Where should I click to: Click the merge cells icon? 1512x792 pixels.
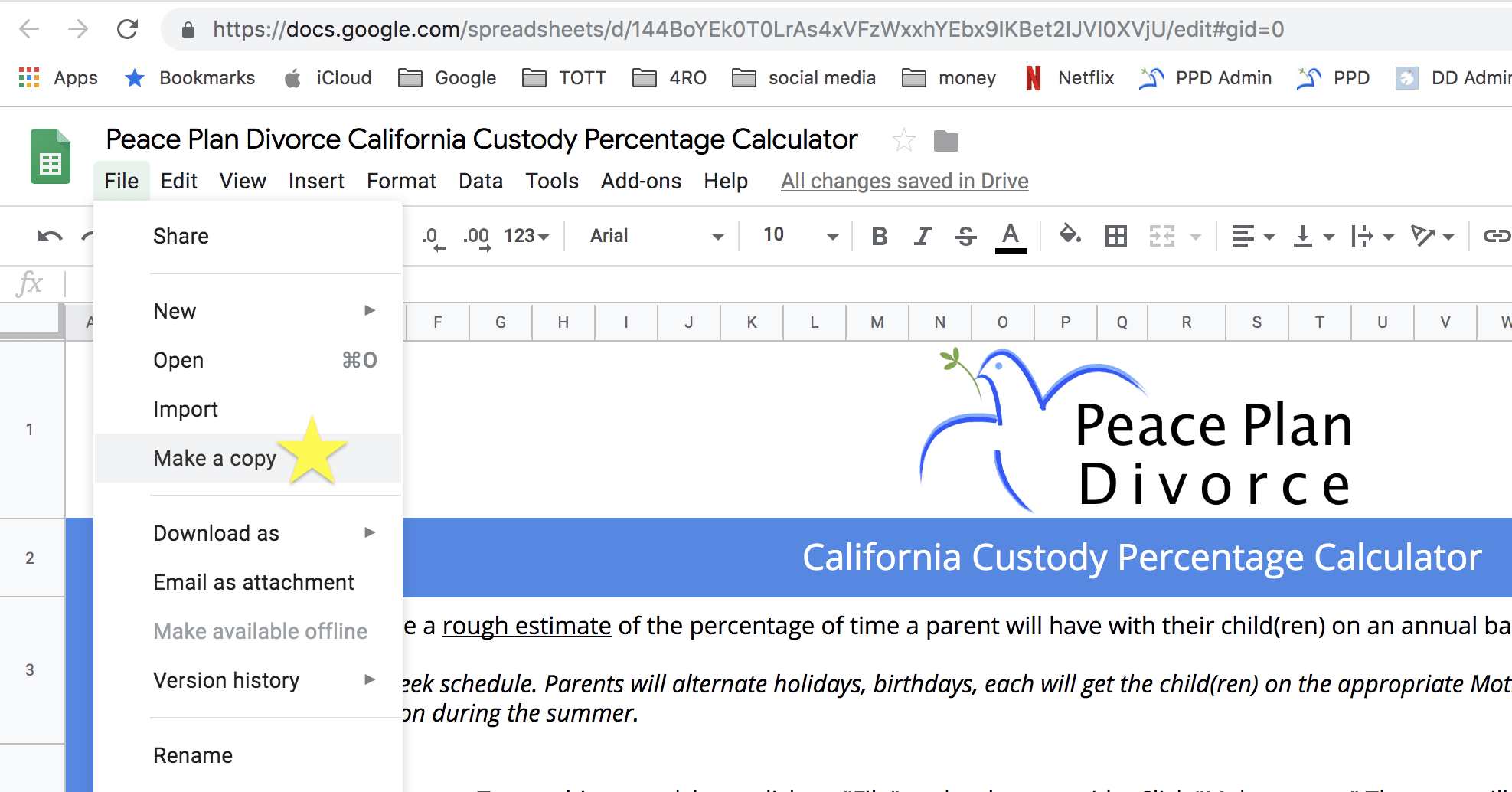coord(1162,236)
